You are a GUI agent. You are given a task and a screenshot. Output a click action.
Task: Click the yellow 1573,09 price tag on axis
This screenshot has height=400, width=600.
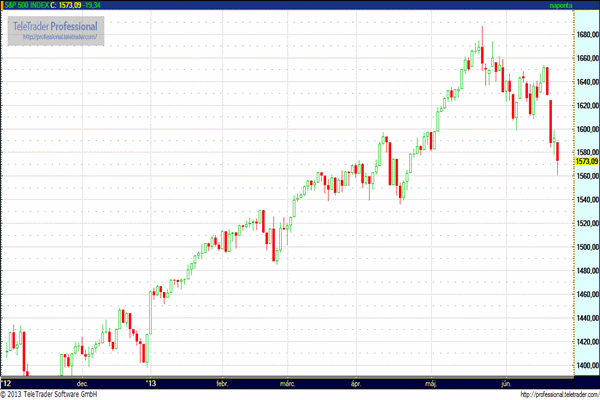click(x=586, y=161)
